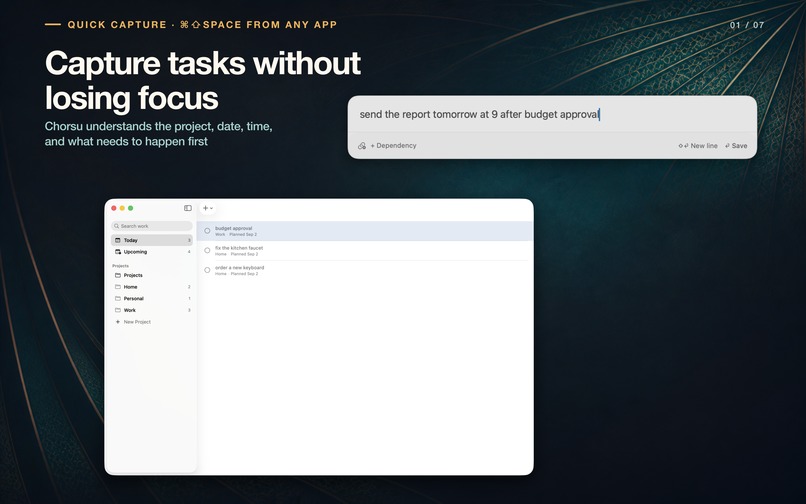Click the search magnifier icon
Image resolution: width=806 pixels, height=504 pixels.
[x=117, y=226]
